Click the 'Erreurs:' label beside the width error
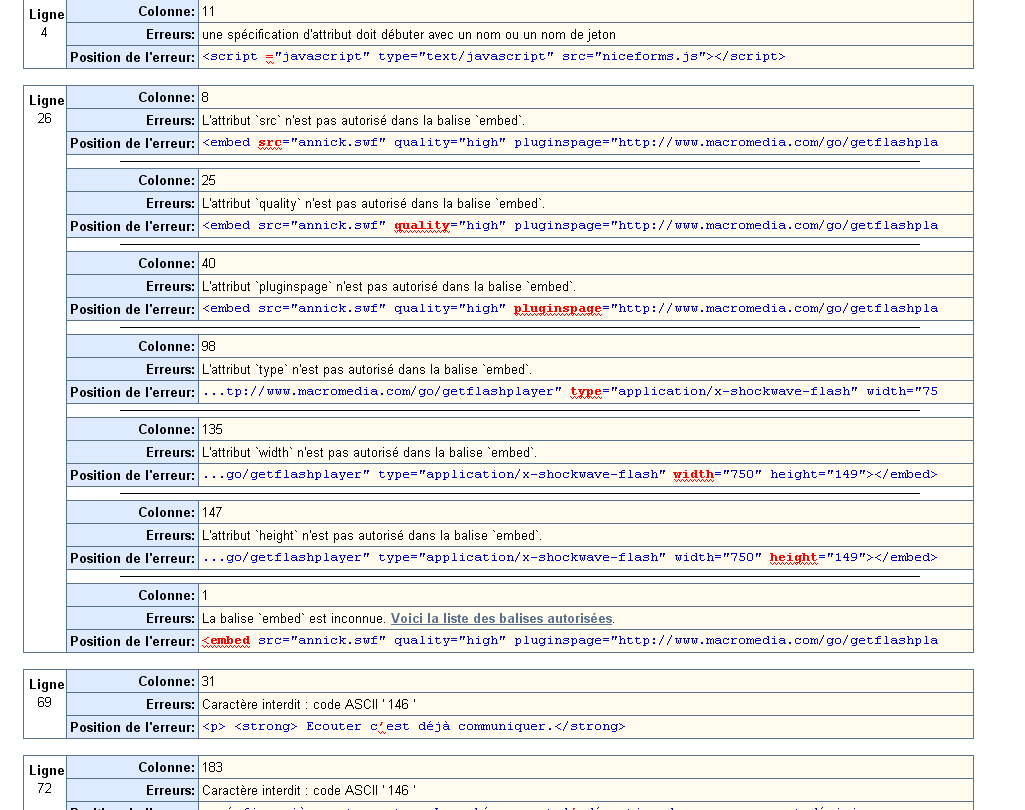1025x810 pixels. [171, 453]
